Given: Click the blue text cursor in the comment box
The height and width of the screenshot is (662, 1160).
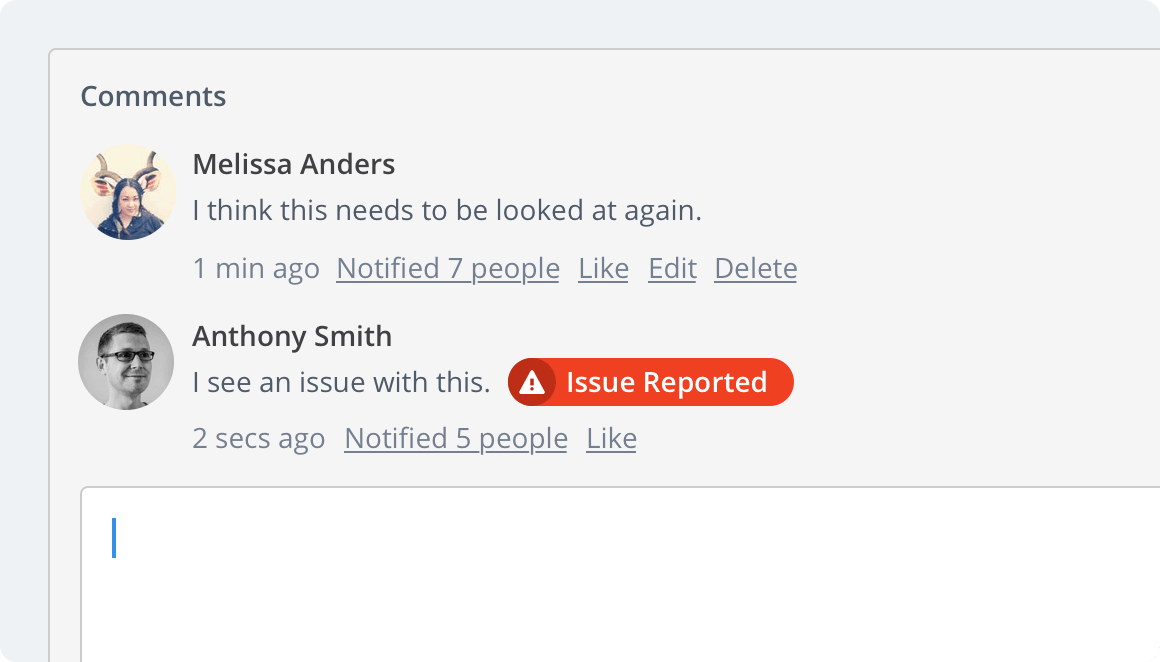Looking at the screenshot, I should click(x=114, y=538).
